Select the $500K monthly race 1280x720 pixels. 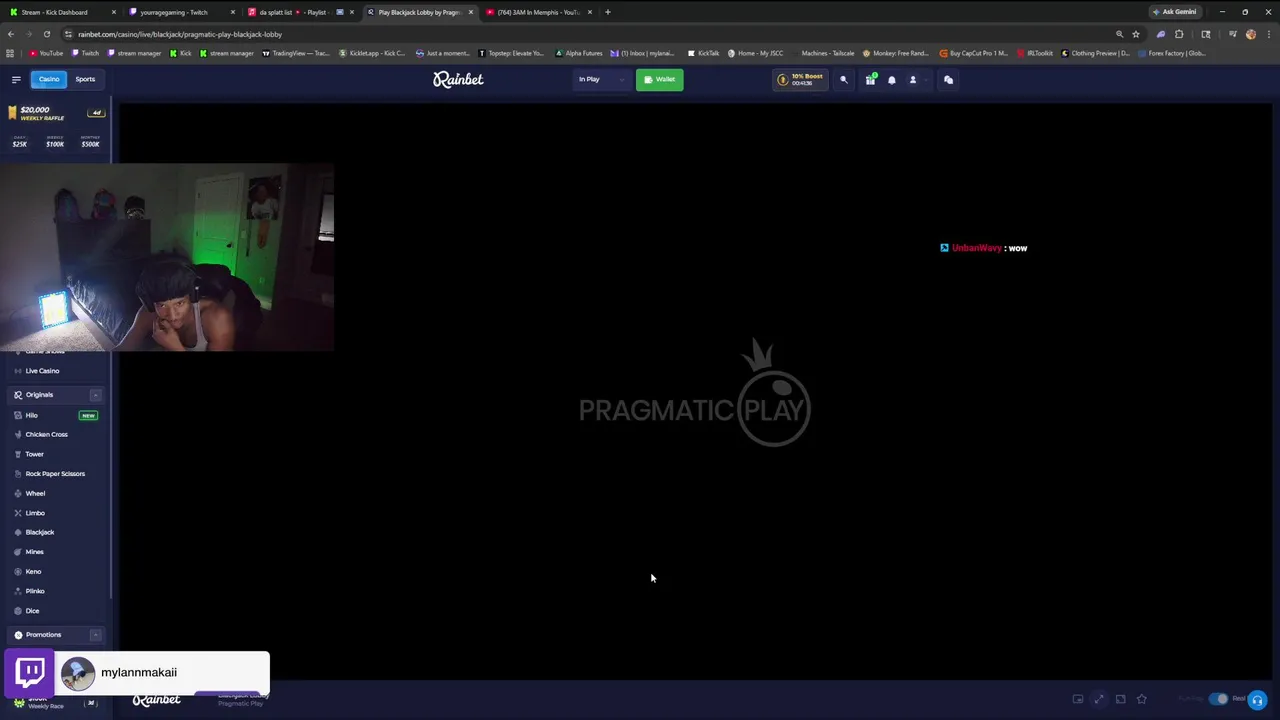tap(90, 141)
